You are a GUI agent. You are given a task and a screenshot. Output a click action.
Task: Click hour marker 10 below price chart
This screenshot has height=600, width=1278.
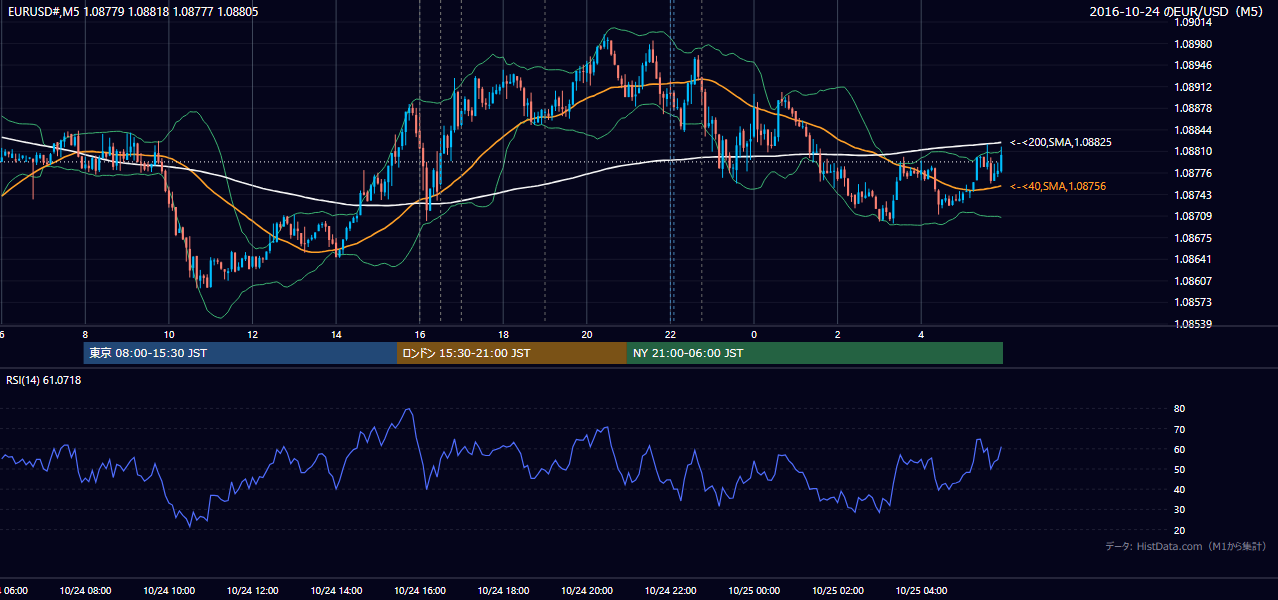169,334
